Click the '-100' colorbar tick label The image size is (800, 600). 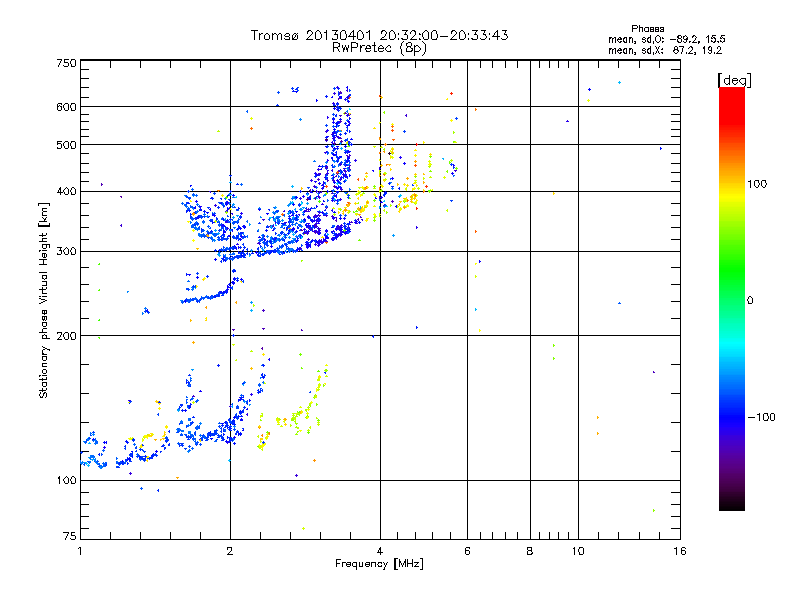tap(761, 417)
